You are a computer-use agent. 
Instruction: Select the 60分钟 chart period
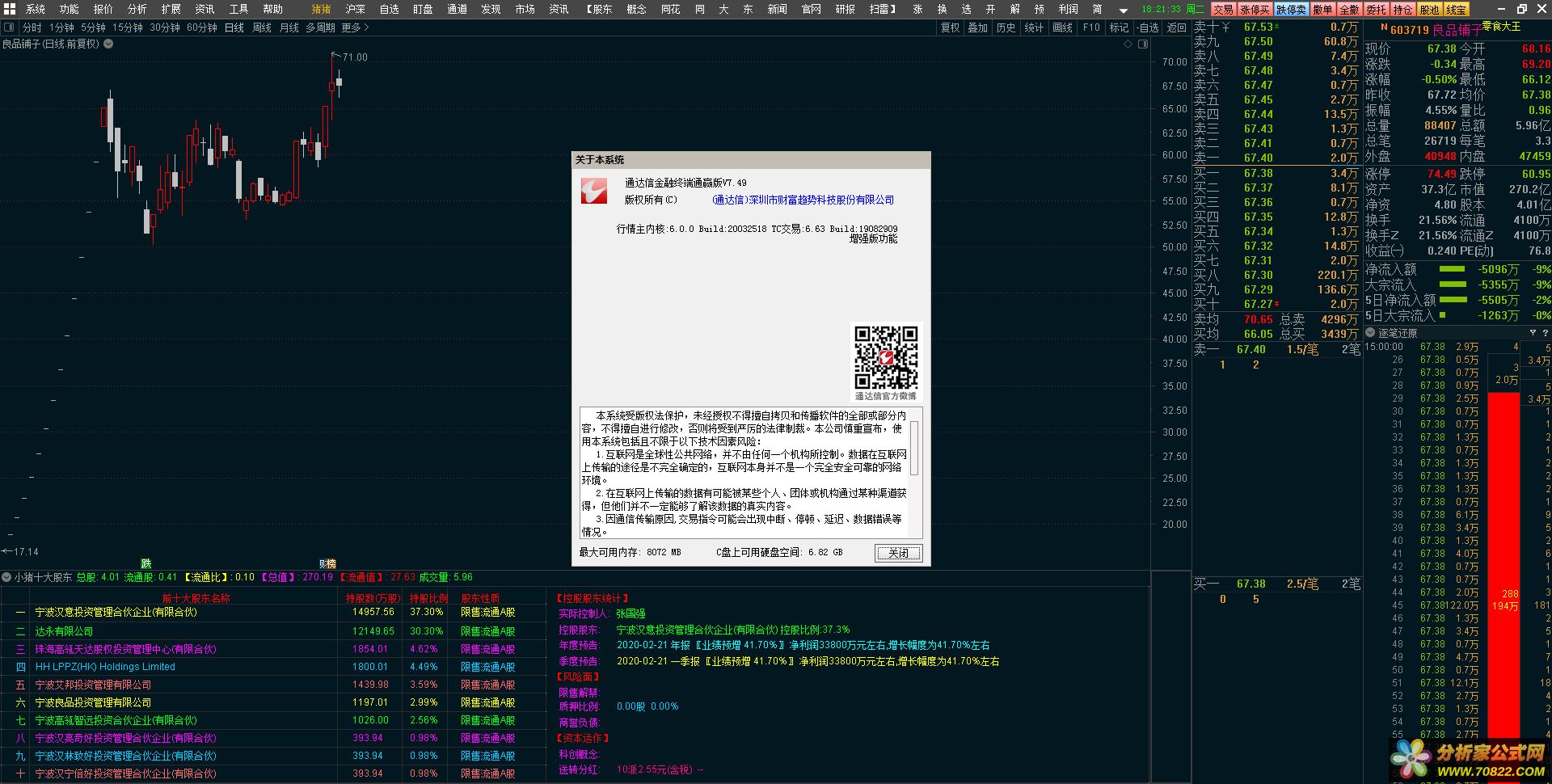[x=202, y=27]
